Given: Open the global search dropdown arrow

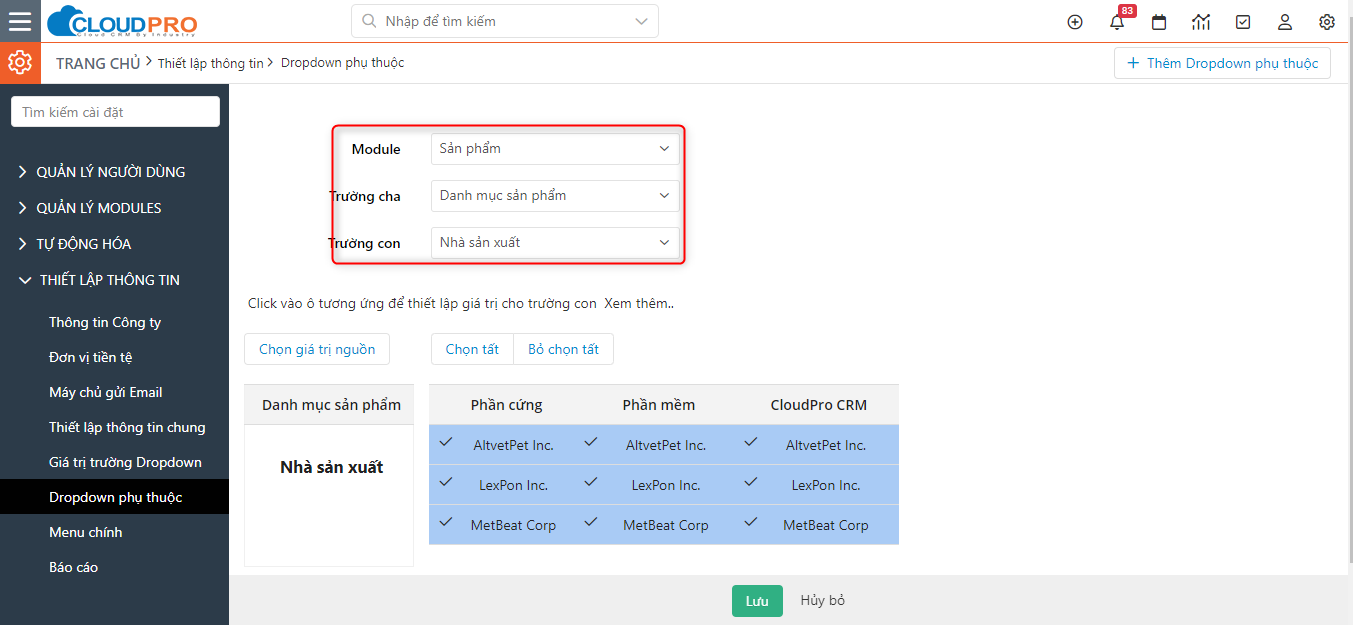Looking at the screenshot, I should pos(641,21).
